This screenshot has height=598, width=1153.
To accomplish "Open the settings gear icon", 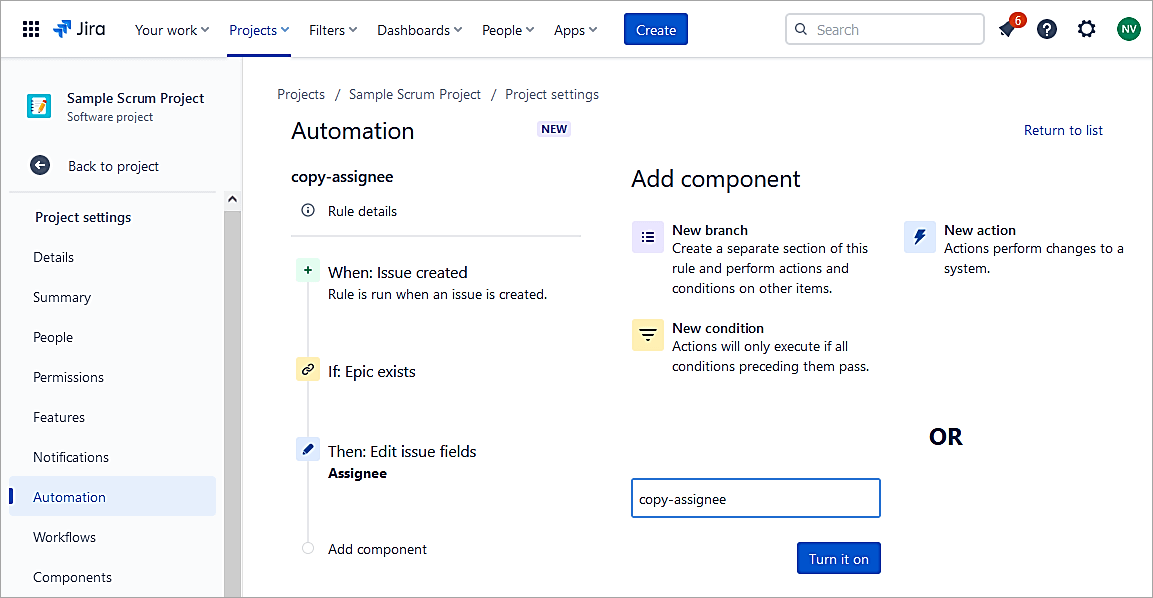I will [1087, 29].
